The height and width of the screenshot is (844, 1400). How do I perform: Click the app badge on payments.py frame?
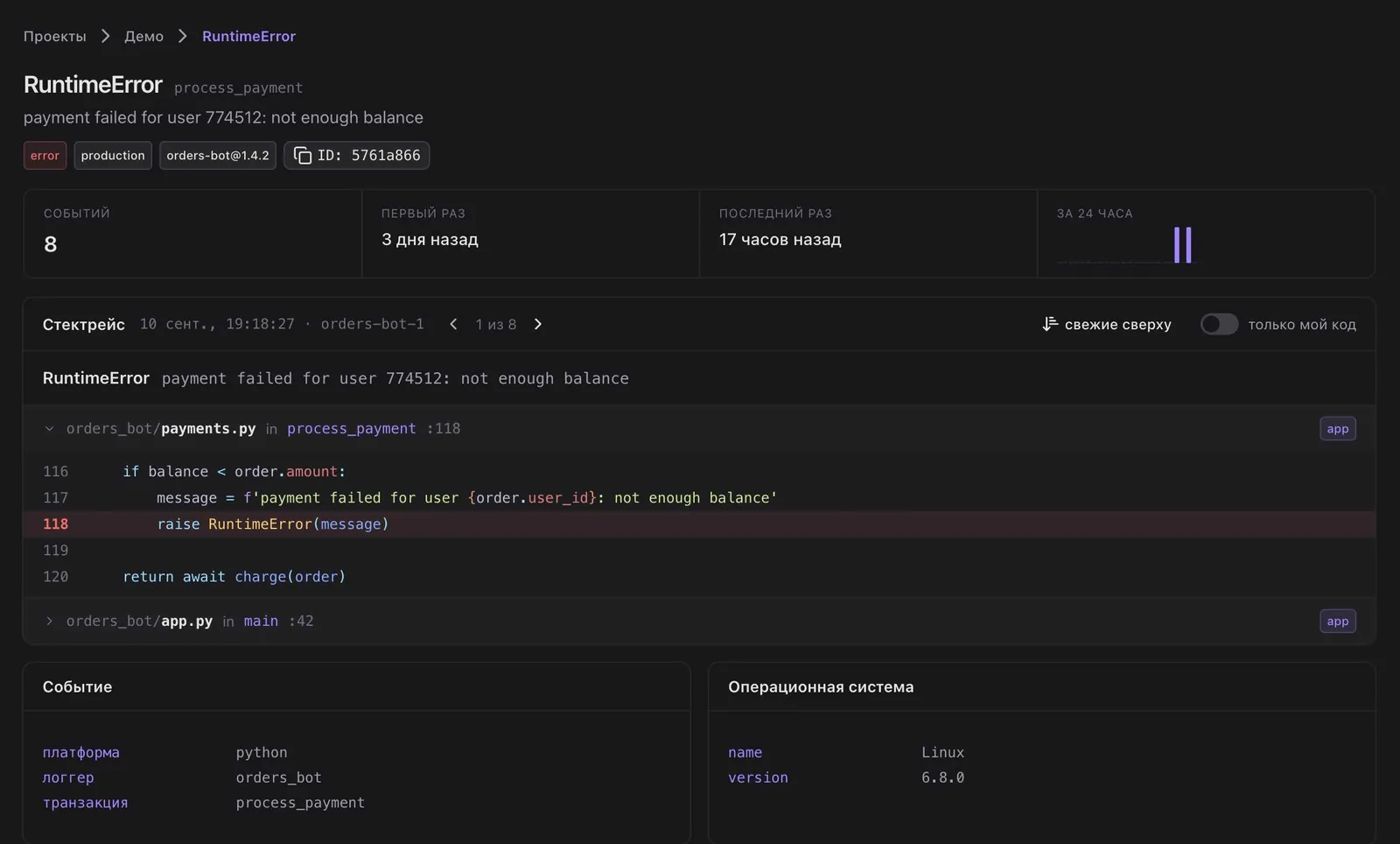click(1338, 428)
